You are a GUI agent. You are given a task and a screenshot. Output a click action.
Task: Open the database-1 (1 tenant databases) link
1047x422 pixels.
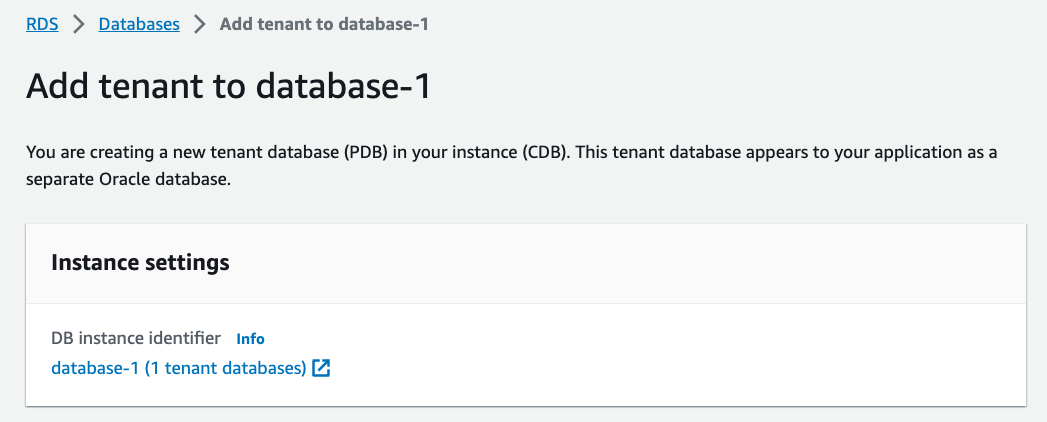pos(178,368)
